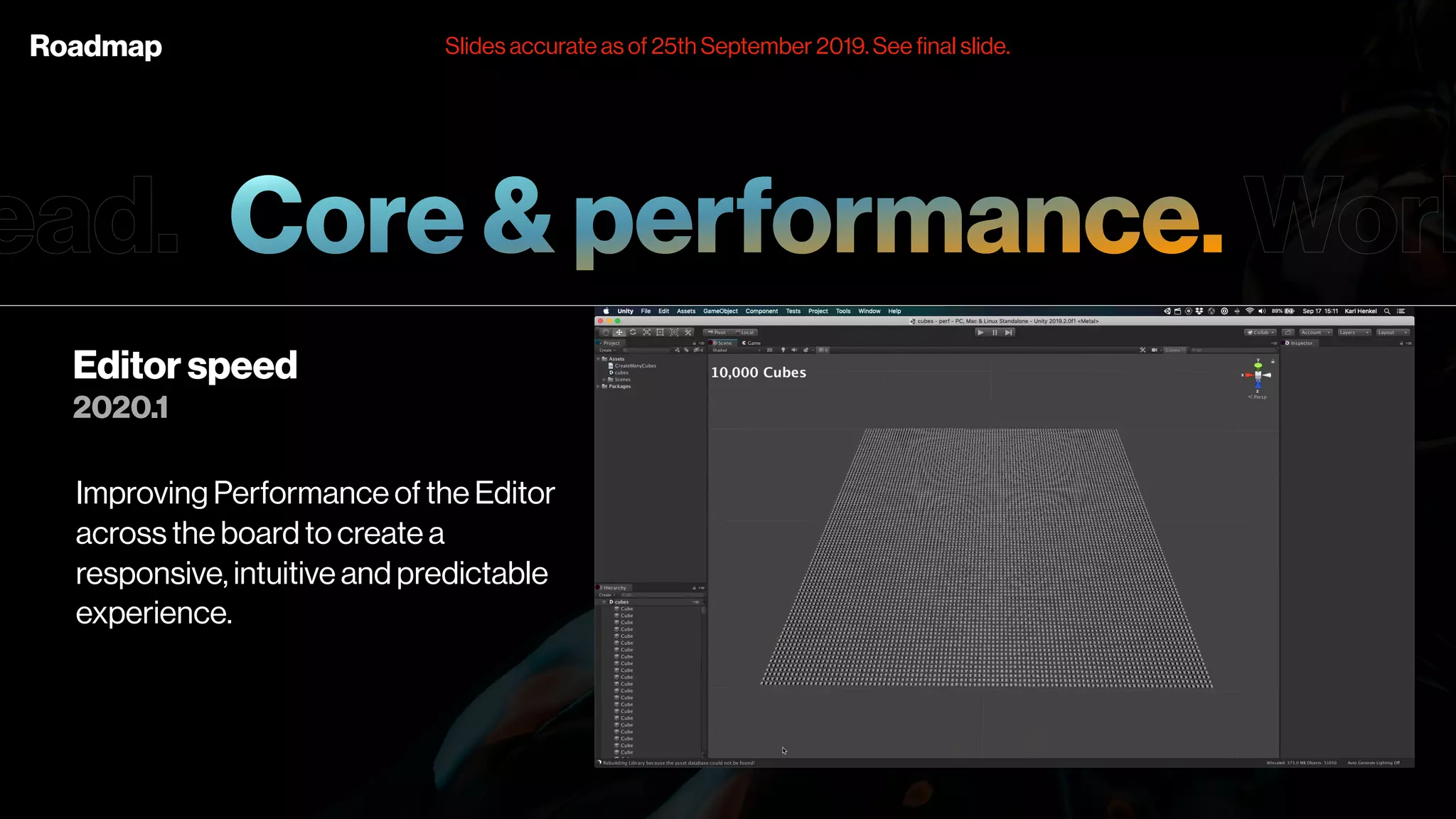The width and height of the screenshot is (1456, 819).
Task: Click the Step frame button
Action: [1008, 332]
